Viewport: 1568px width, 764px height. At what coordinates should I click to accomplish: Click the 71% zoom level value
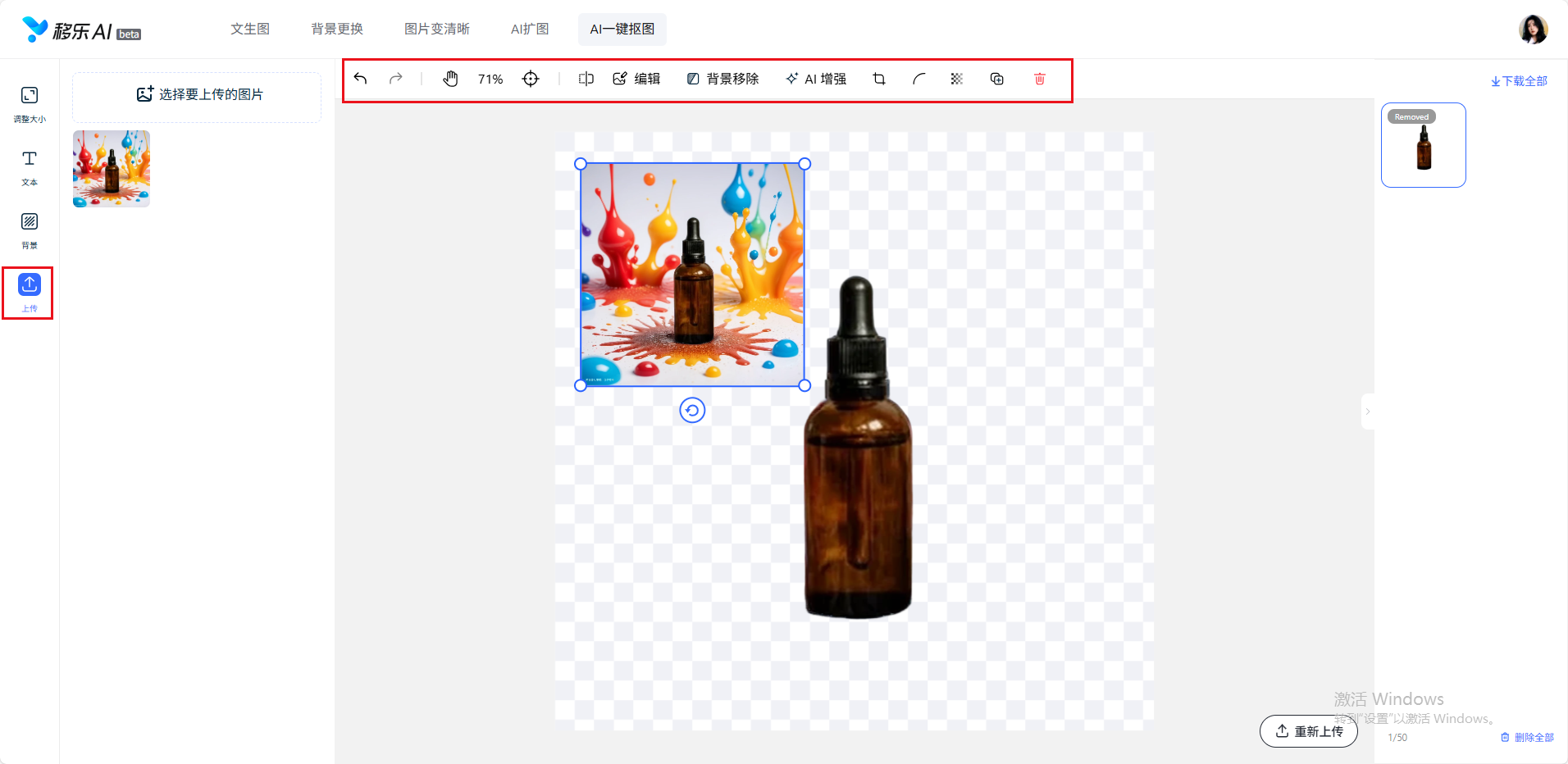coord(490,80)
